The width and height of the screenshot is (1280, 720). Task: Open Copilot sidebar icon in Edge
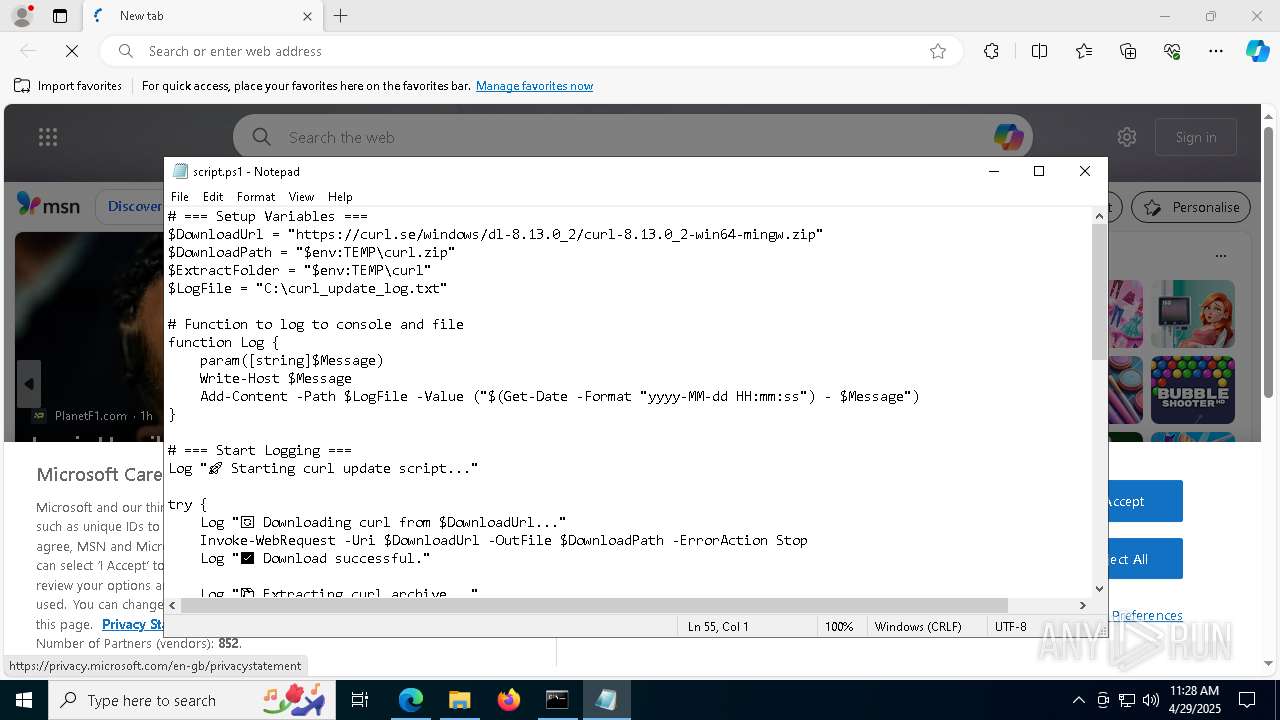1257,51
